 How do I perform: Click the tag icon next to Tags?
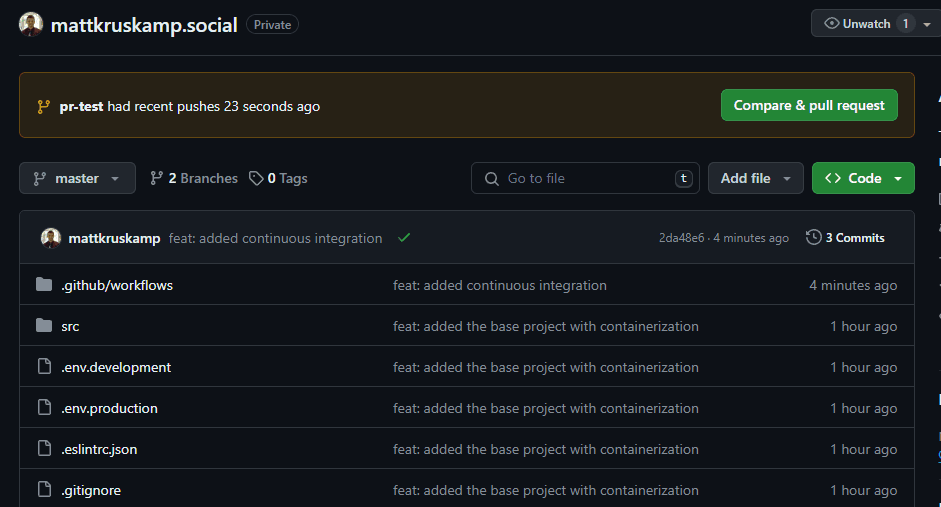pos(256,178)
